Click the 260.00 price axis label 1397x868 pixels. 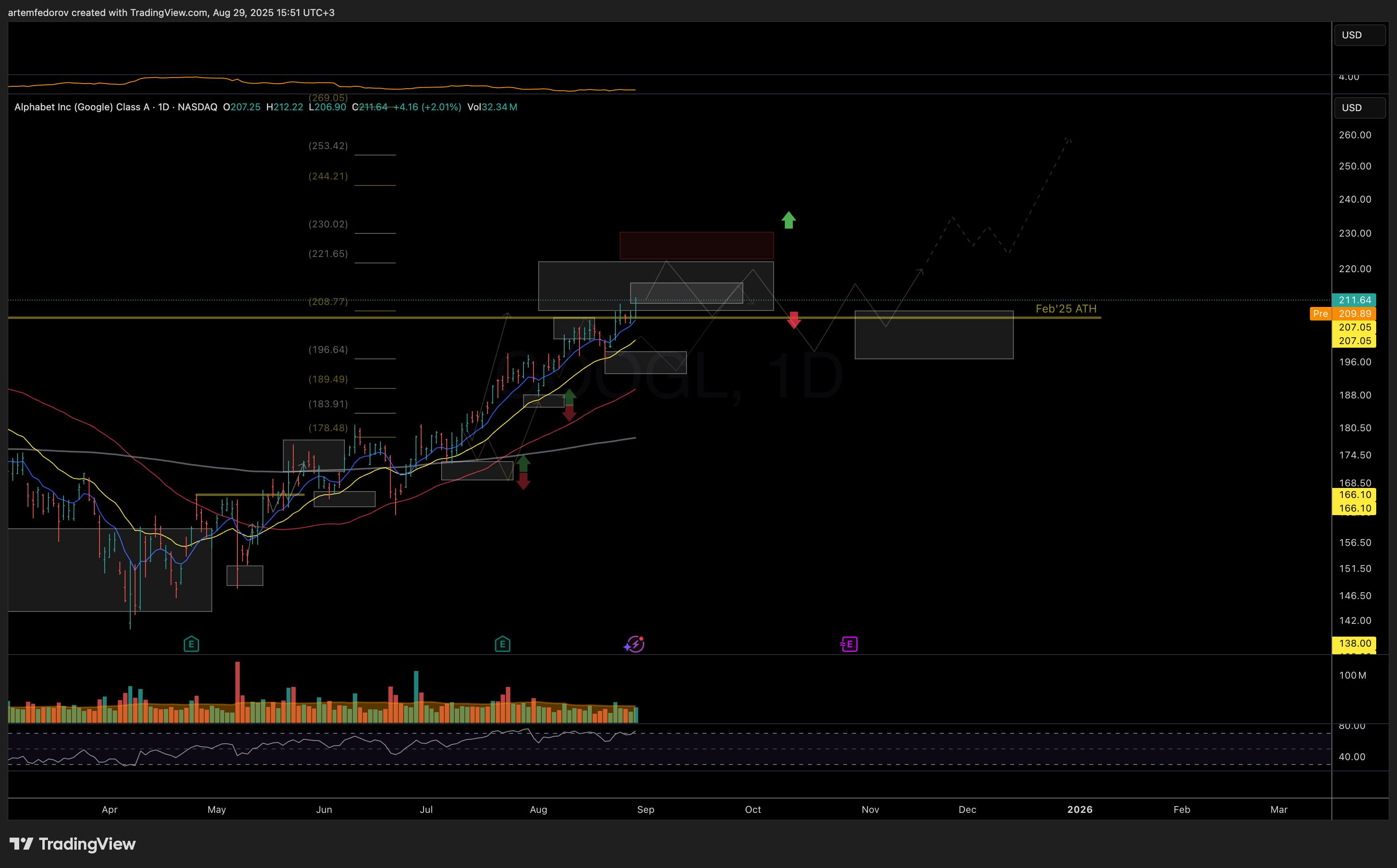point(1355,135)
